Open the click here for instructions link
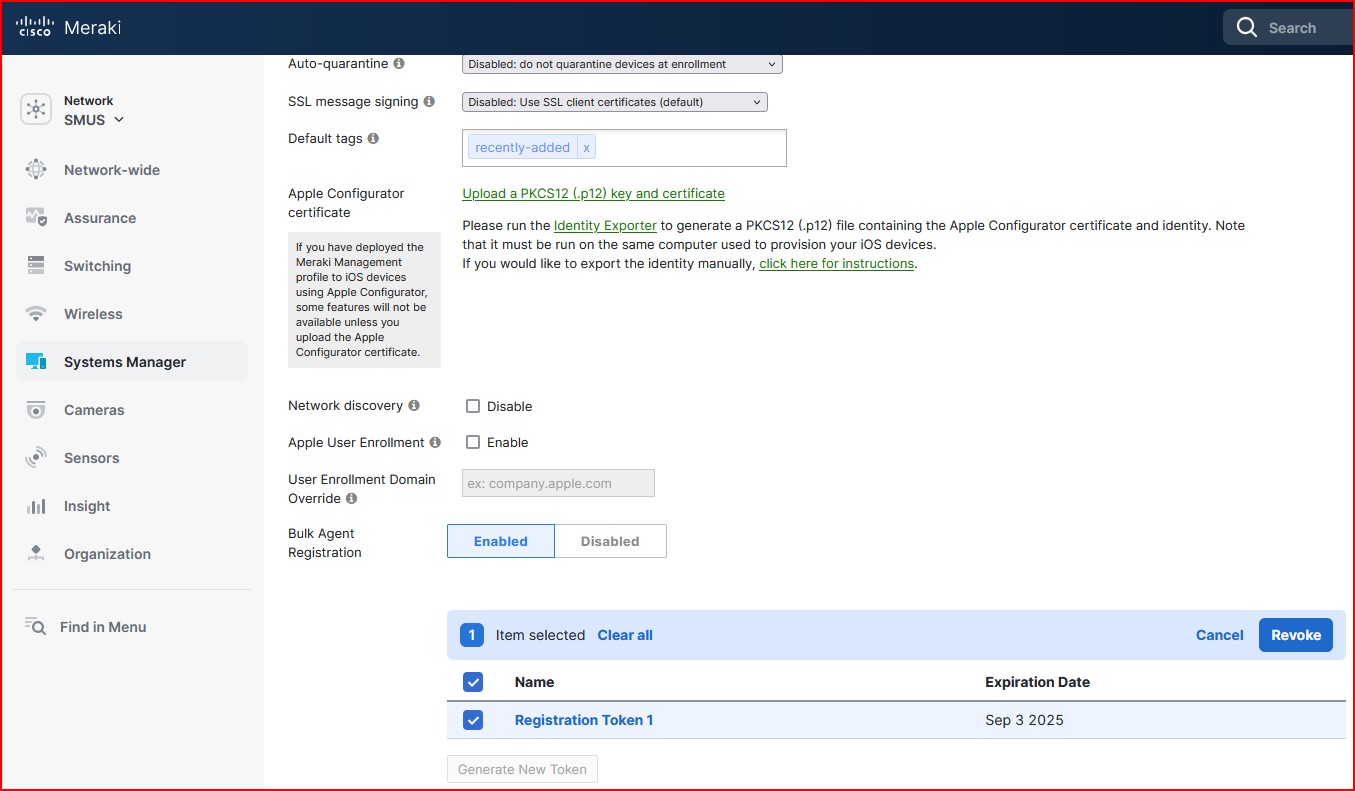Image resolution: width=1355 pixels, height=791 pixels. pos(836,264)
